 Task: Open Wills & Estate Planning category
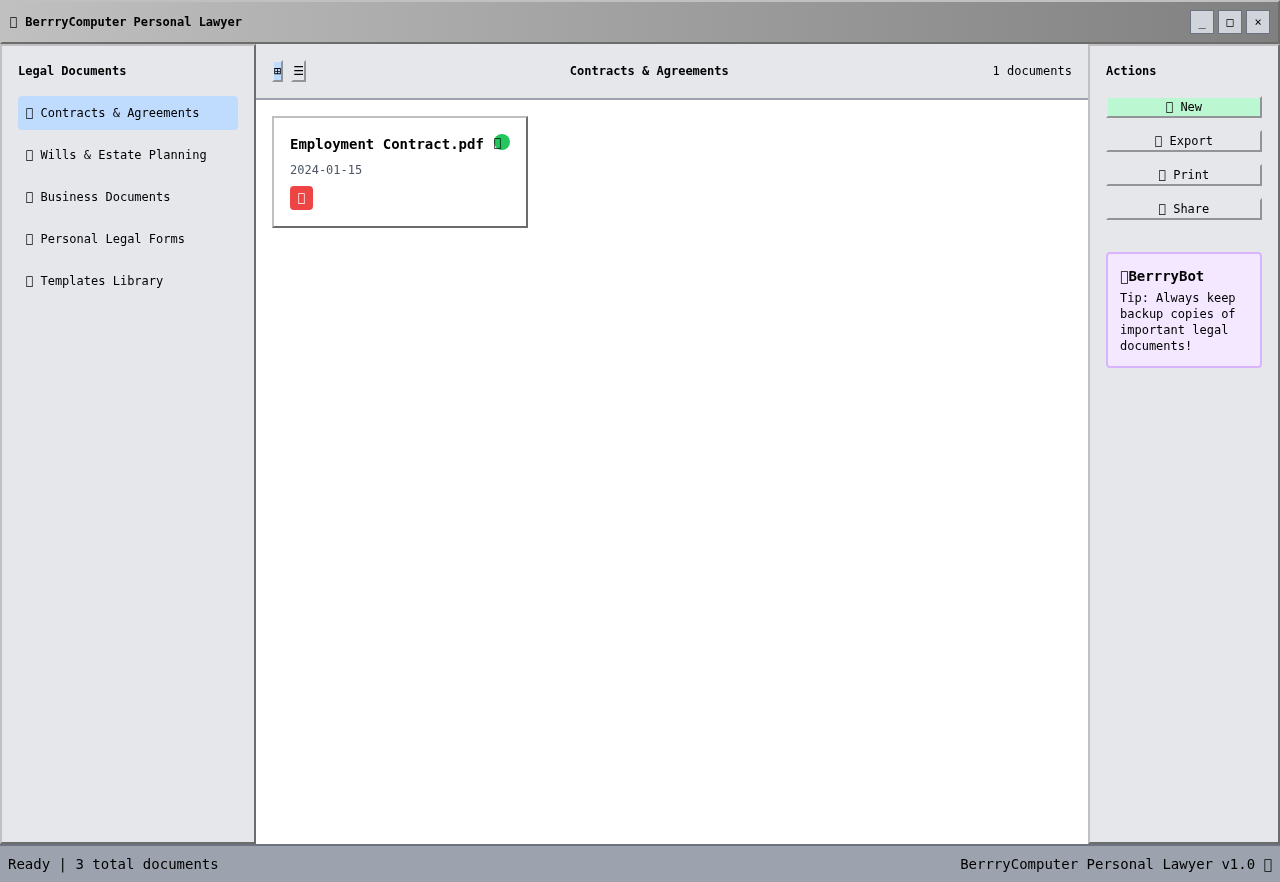tap(128, 155)
